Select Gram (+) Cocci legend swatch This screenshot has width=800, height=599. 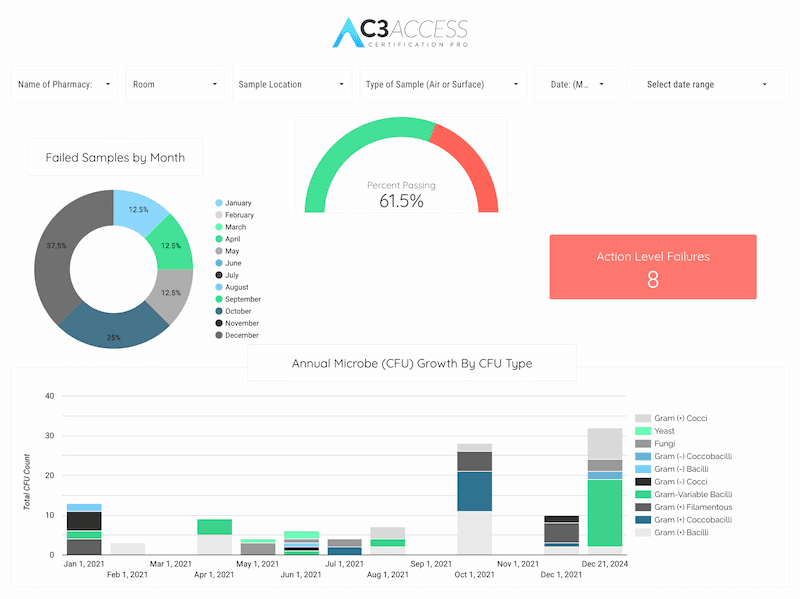pos(643,418)
